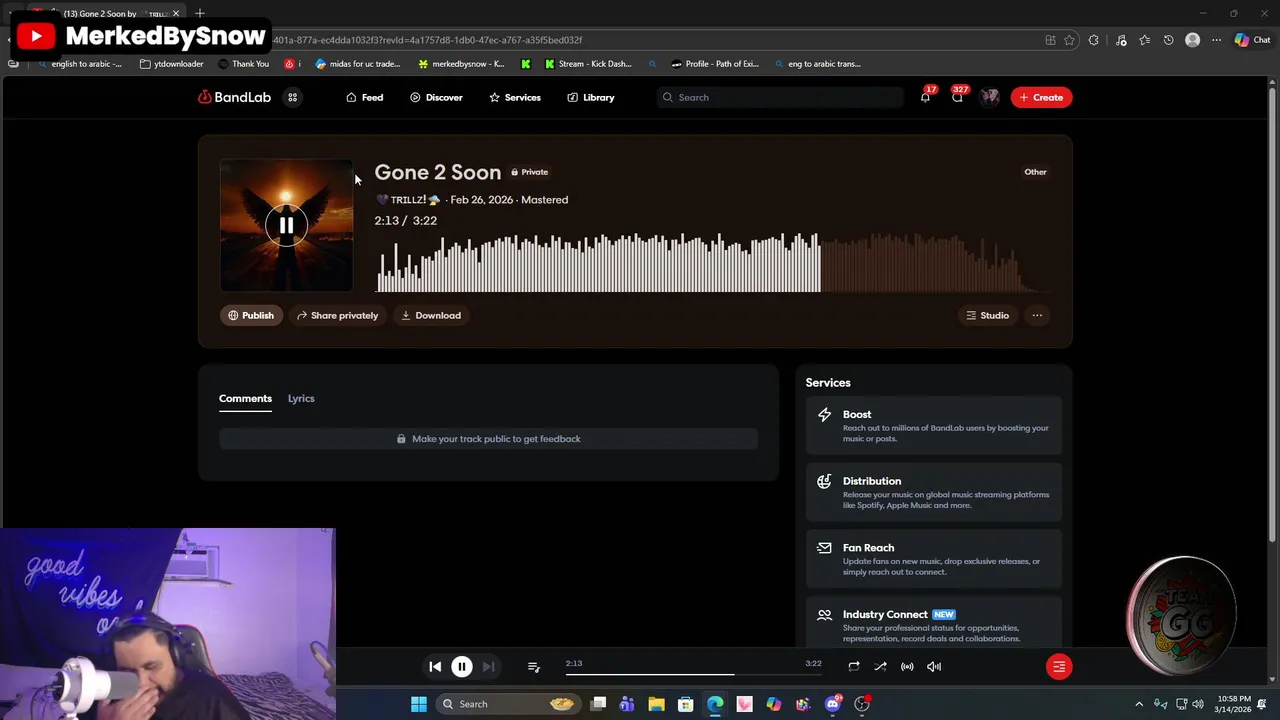The height and width of the screenshot is (720, 1280).
Task: Open the midas for uc trade bookmark
Action: tap(358, 64)
